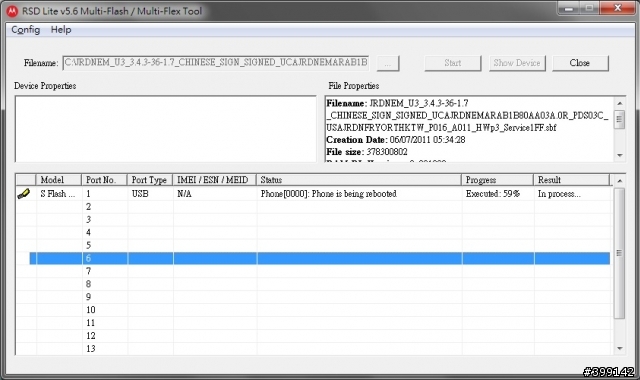
Task: Click the Progress column header
Action: [498, 180]
